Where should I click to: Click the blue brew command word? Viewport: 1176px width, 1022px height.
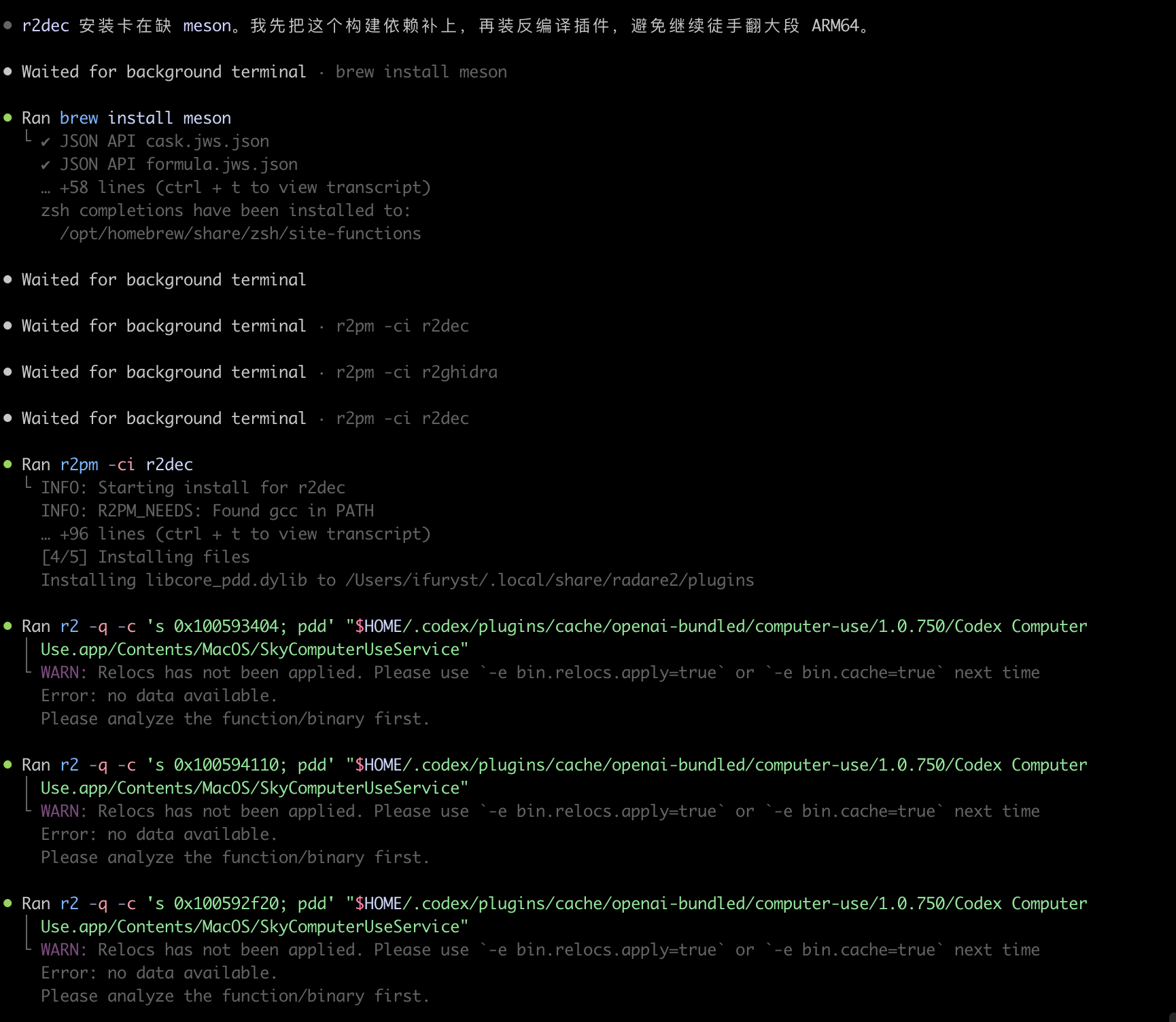click(79, 118)
